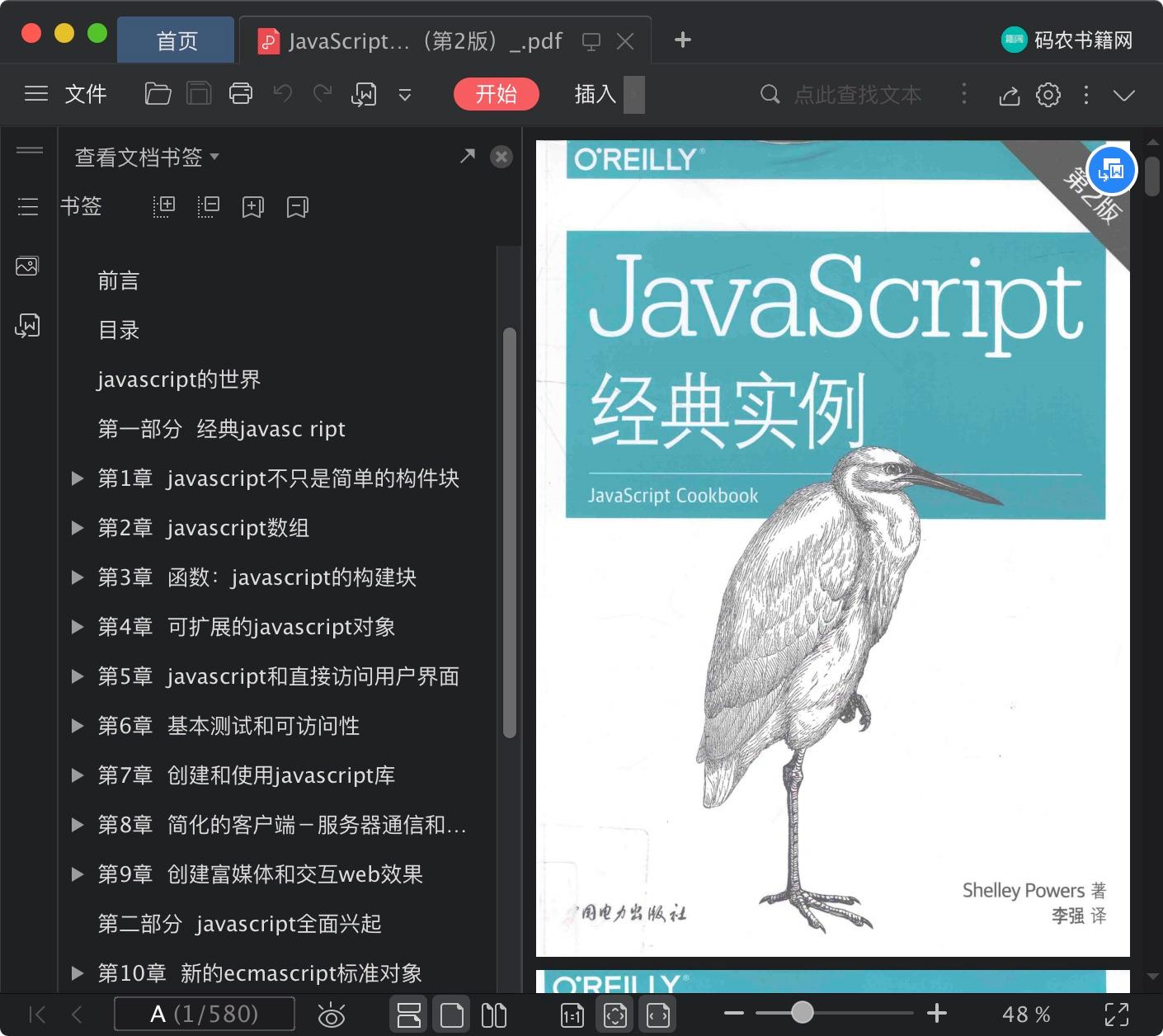
Task: Click the expand all bookmarks icon
Action: click(164, 206)
